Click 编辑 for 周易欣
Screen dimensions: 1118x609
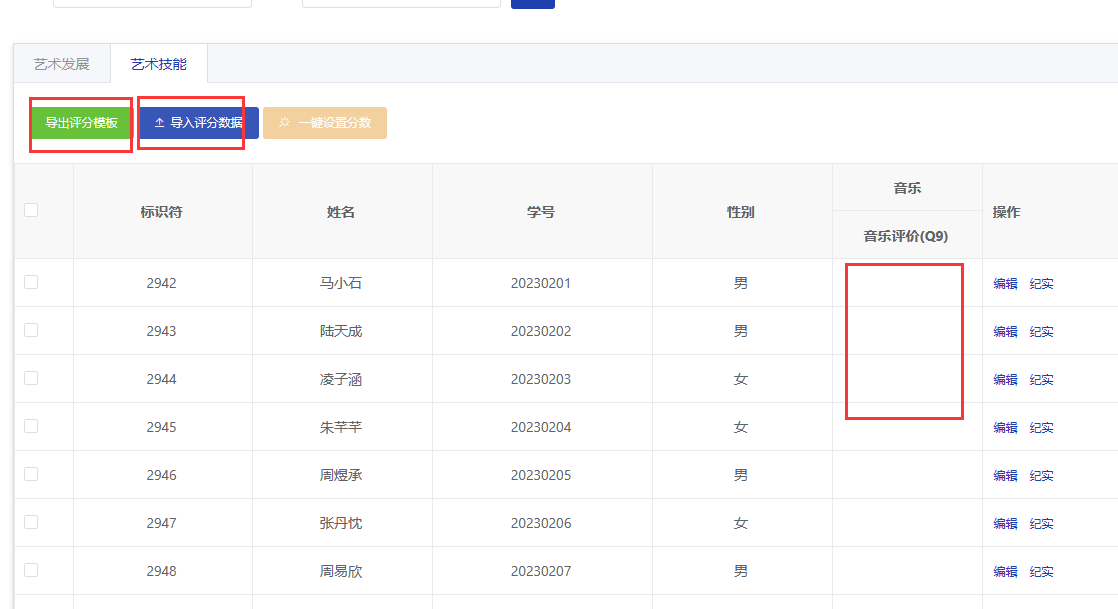pyautogui.click(x=1005, y=571)
